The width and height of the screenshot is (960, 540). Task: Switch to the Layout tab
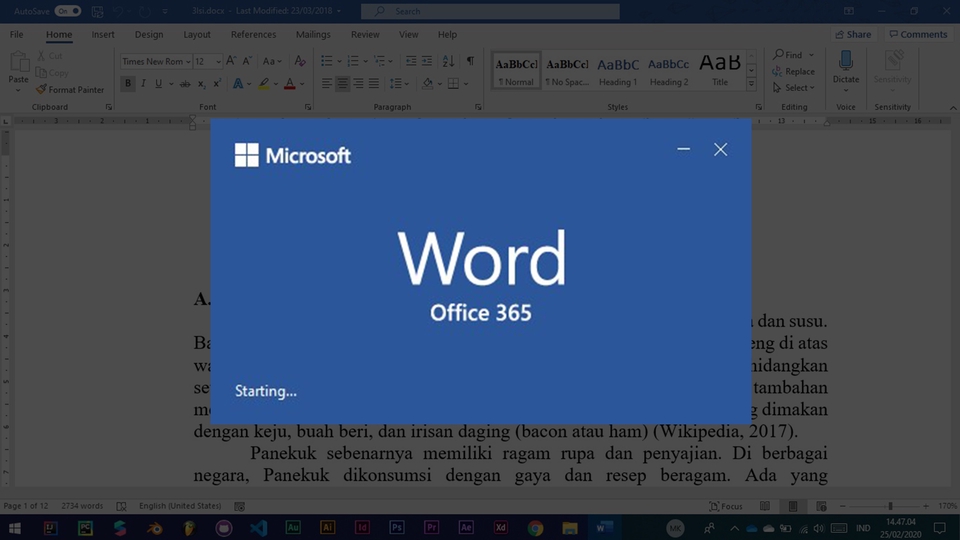[197, 34]
